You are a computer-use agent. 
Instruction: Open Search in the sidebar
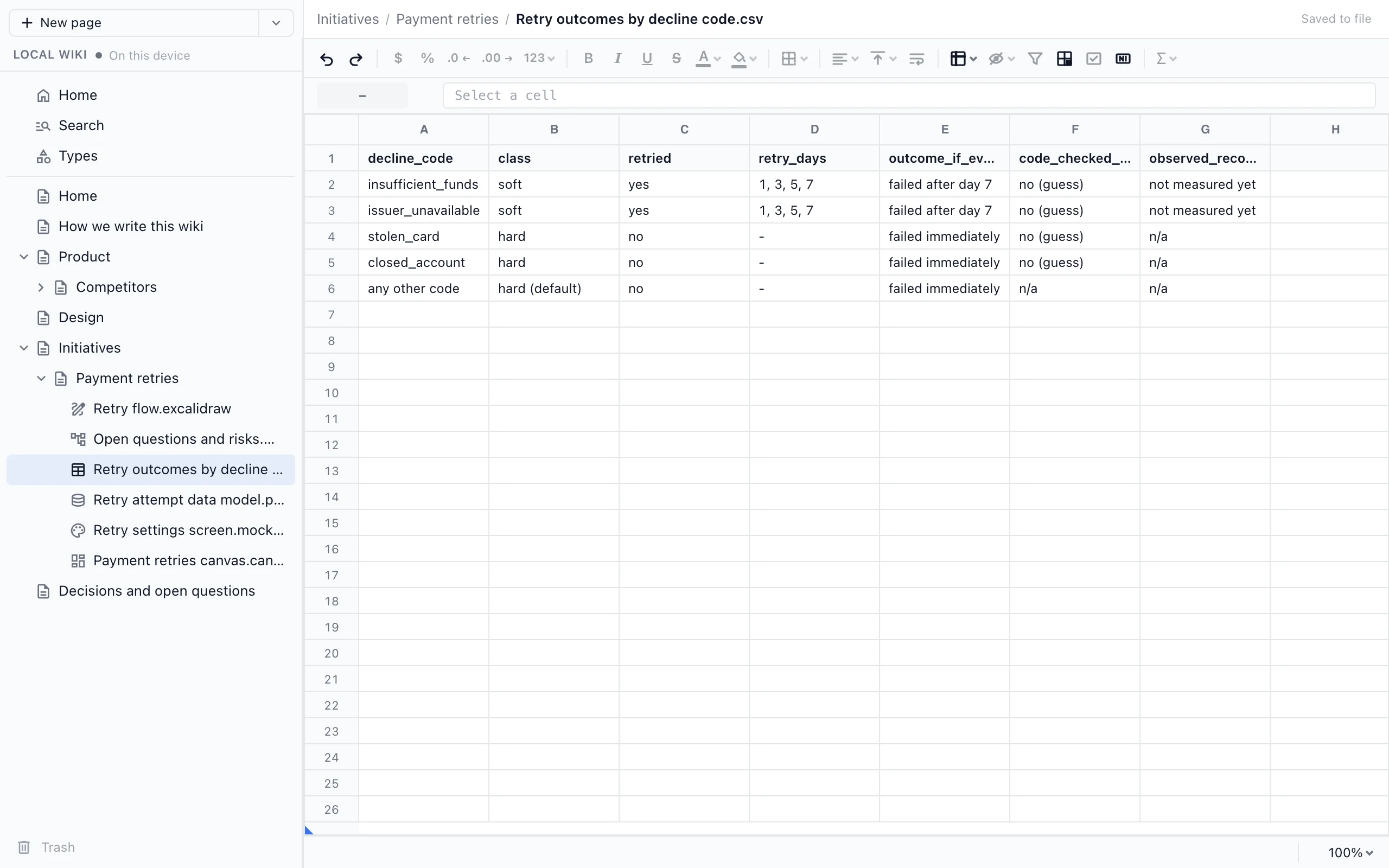pyautogui.click(x=151, y=125)
